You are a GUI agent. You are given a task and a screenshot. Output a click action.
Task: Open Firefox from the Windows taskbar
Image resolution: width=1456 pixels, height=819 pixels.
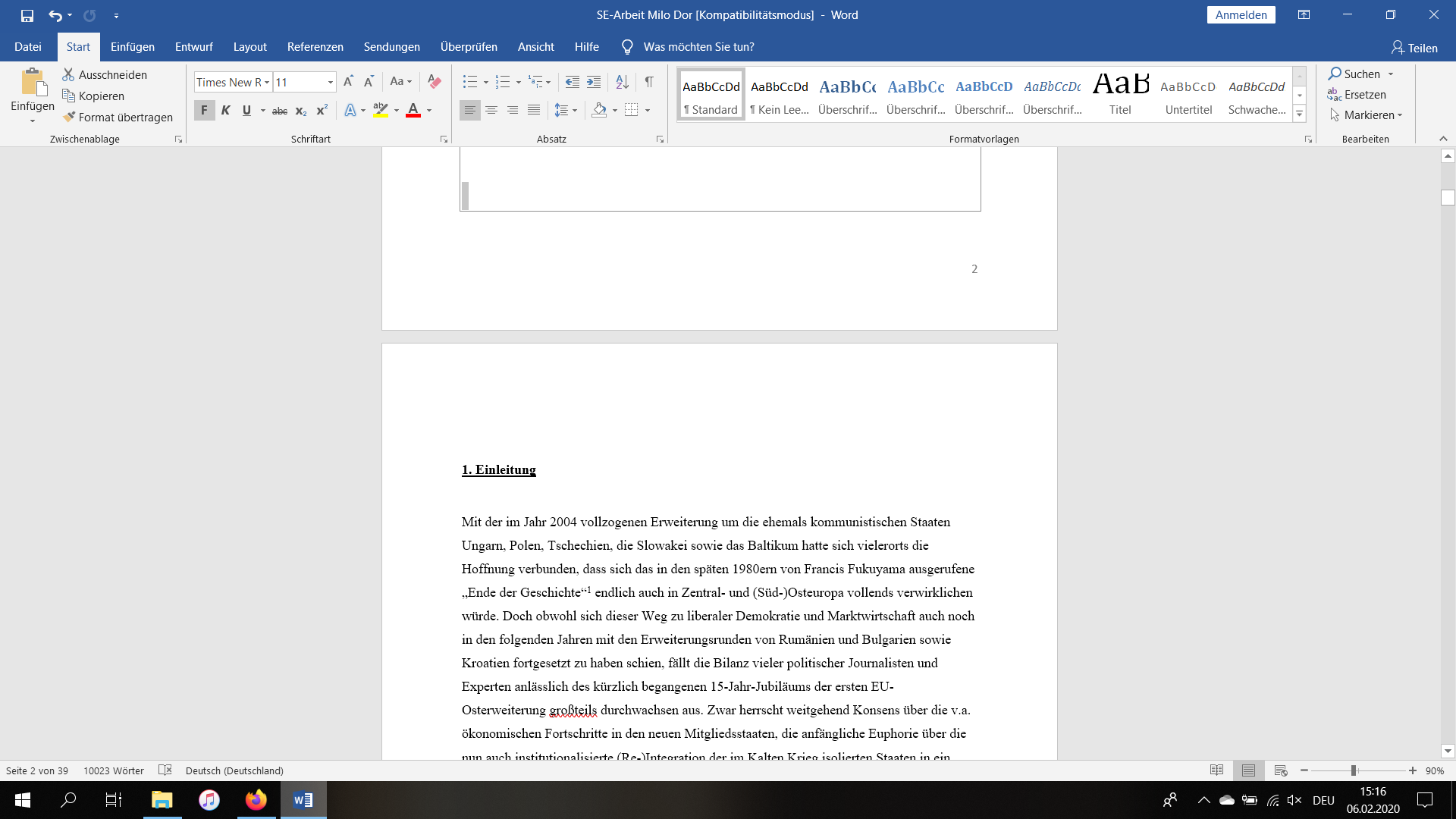(x=256, y=800)
